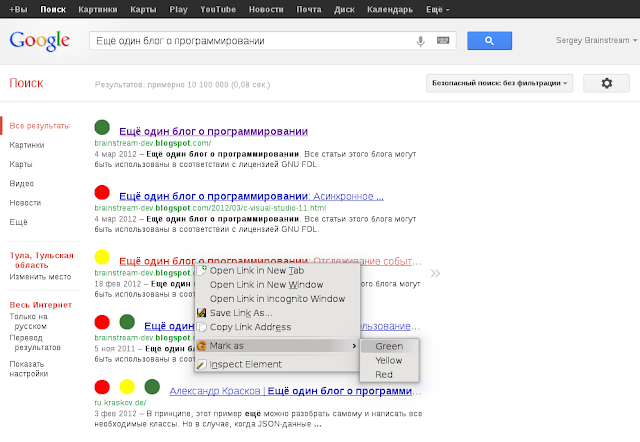Open Диск in top bar

coord(344,9)
